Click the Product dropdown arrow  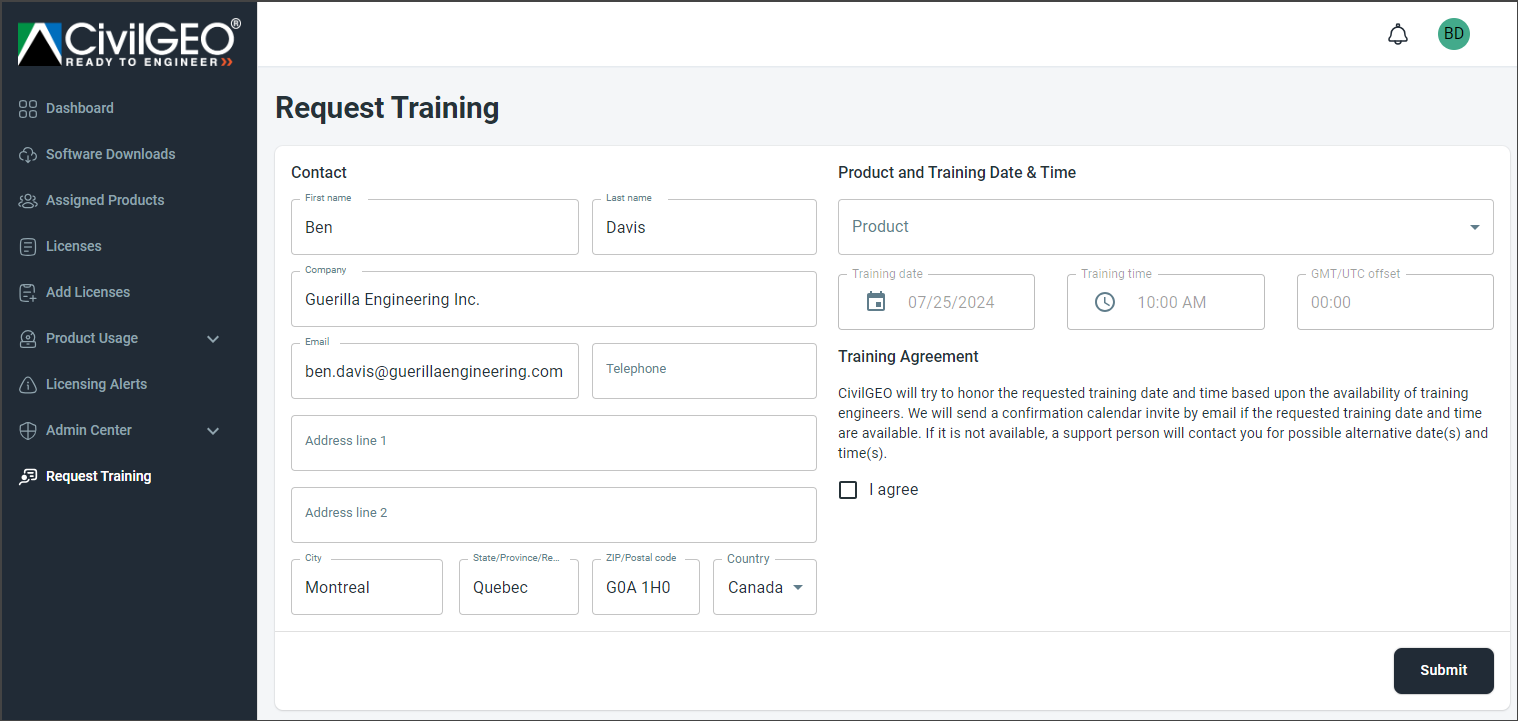tap(1475, 227)
